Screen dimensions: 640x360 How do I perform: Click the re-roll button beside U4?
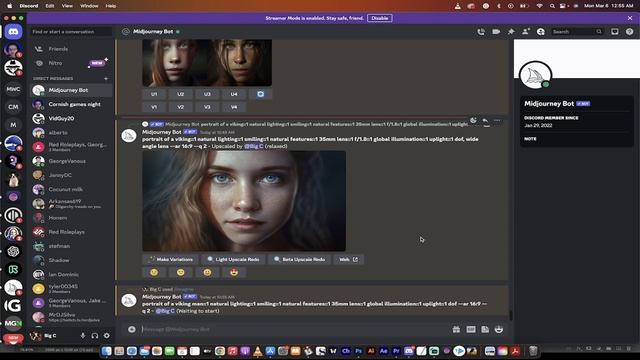(260, 94)
